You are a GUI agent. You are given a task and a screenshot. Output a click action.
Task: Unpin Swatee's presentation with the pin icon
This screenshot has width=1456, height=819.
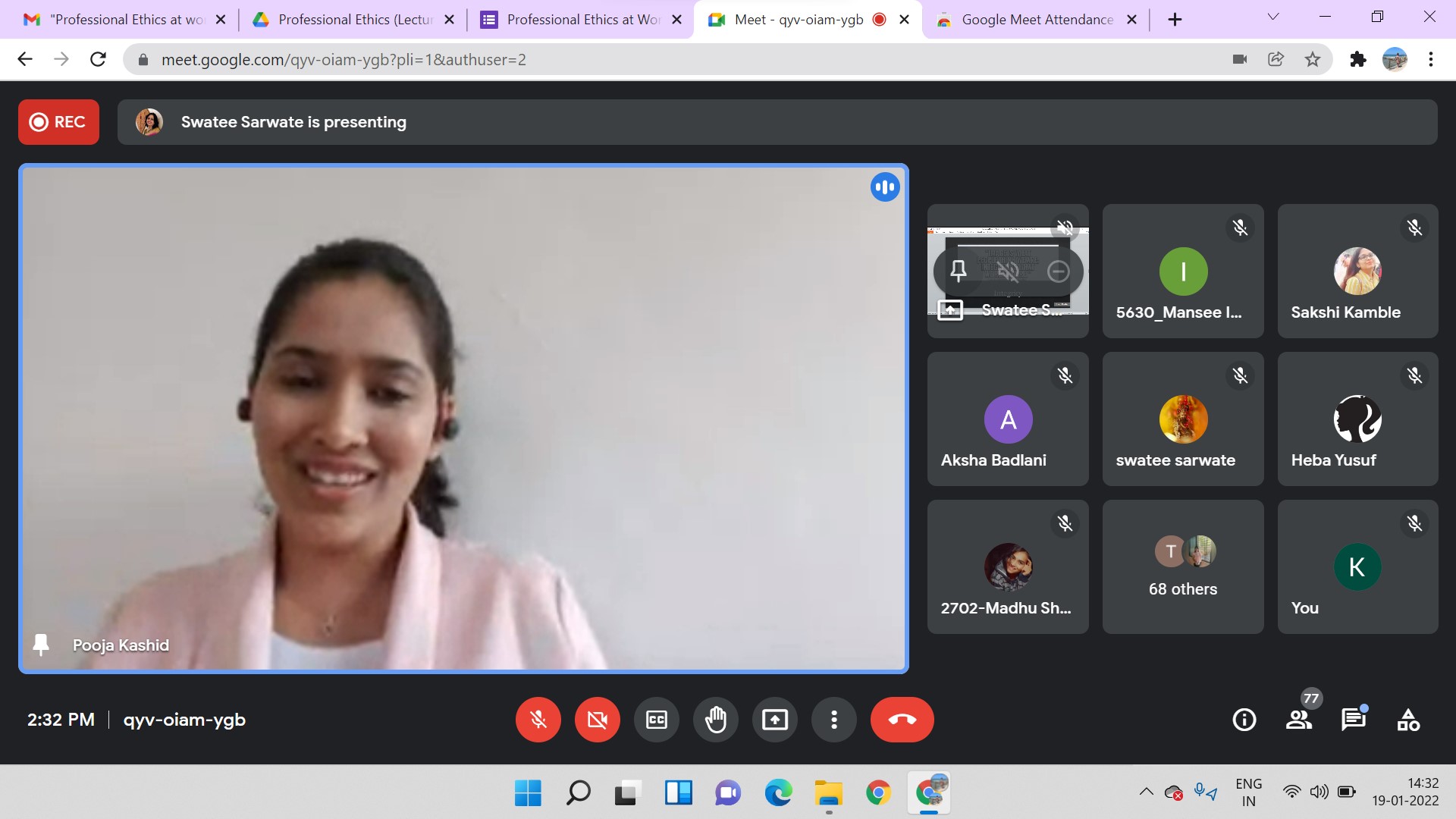pos(959,271)
